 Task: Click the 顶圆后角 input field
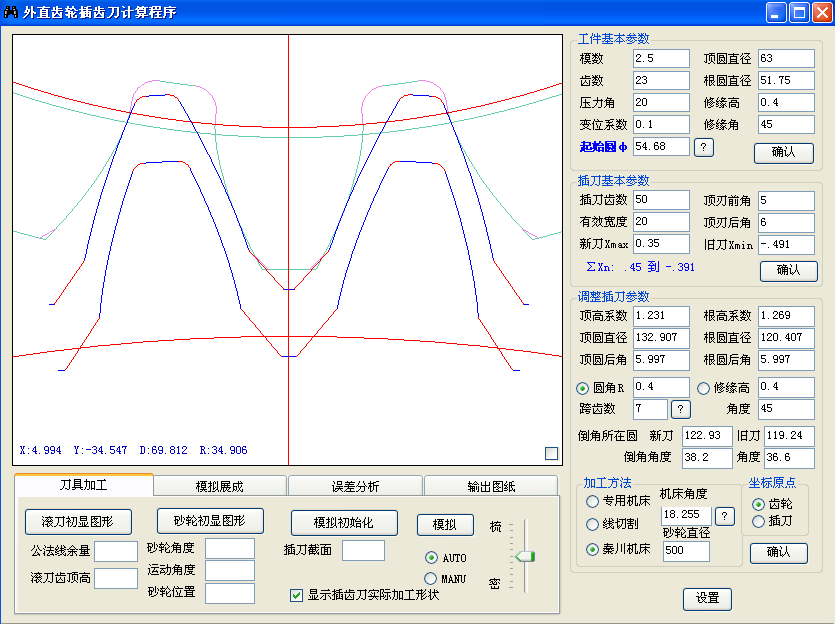[x=661, y=360]
